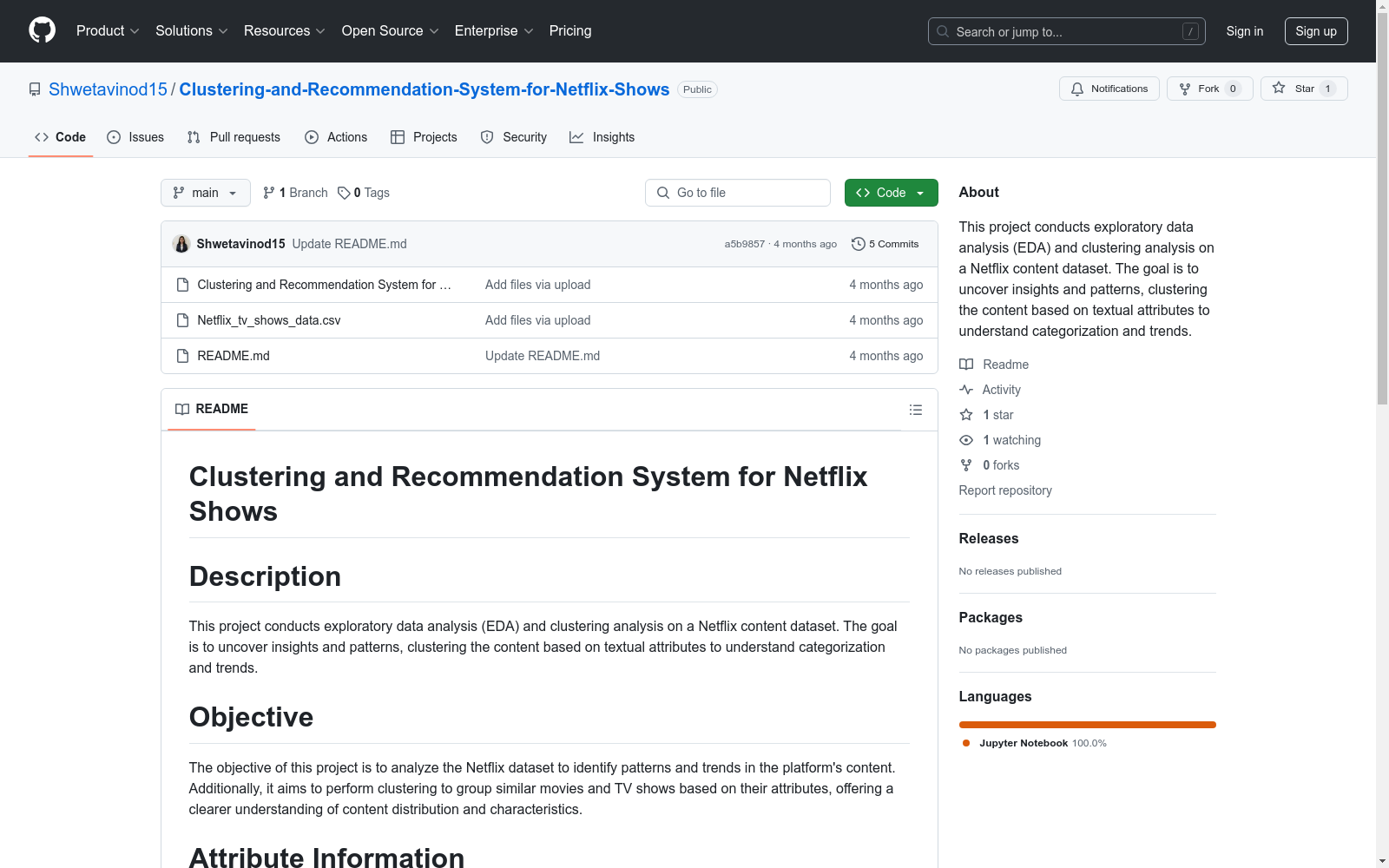Select the README tab header
The width and height of the screenshot is (1389, 868).
pyautogui.click(x=212, y=409)
